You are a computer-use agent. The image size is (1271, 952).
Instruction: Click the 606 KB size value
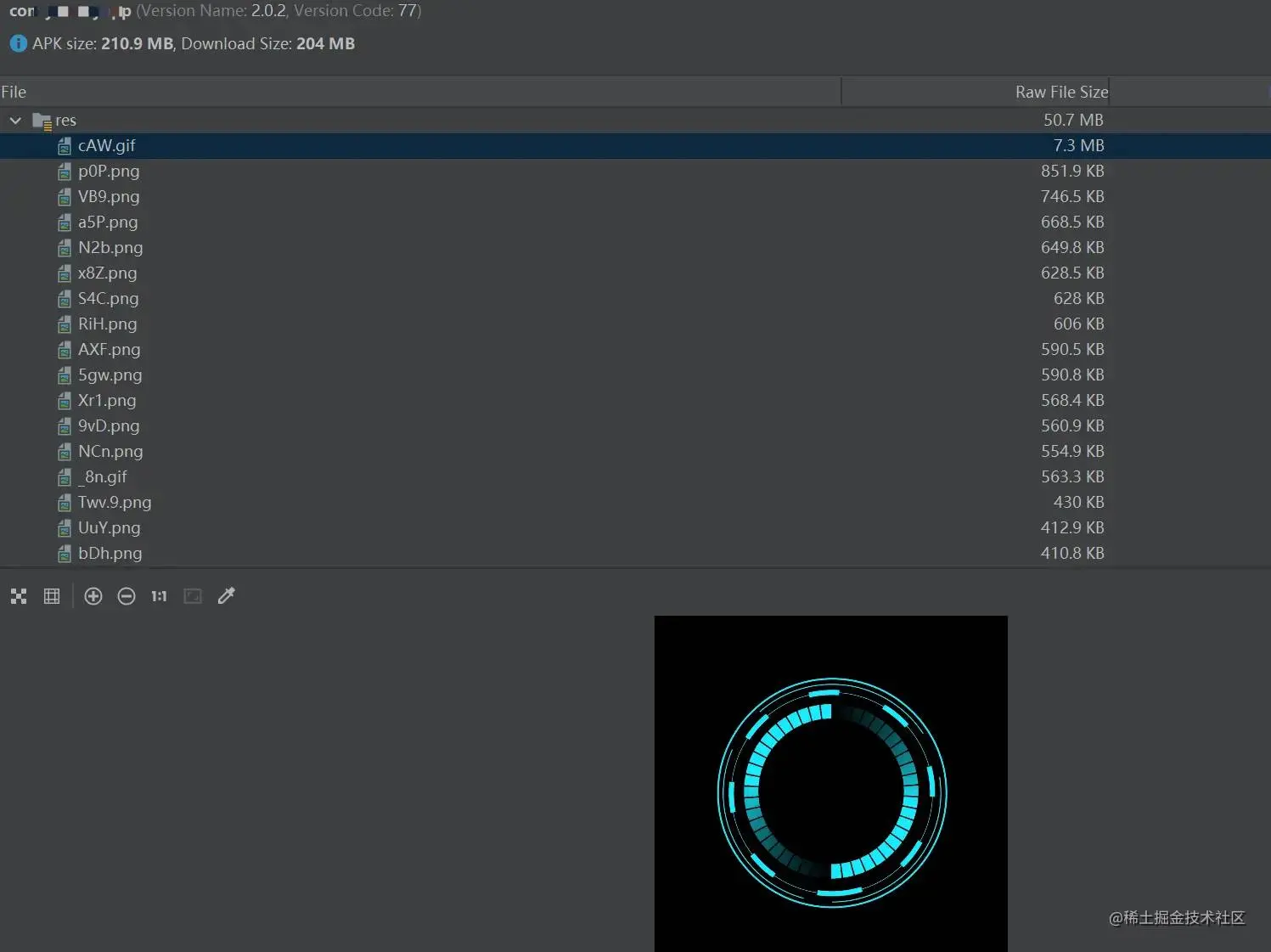coord(1078,324)
